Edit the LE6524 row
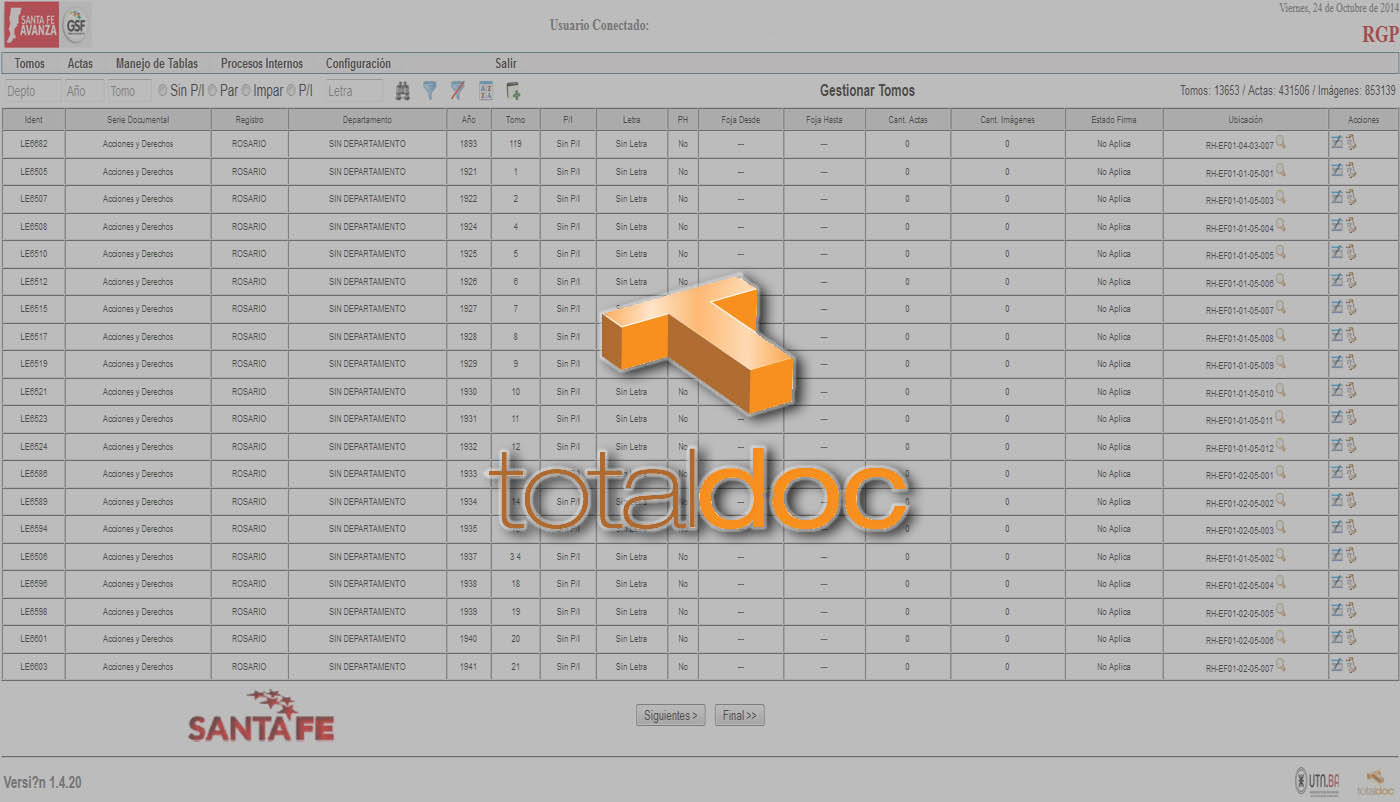 (1337, 445)
